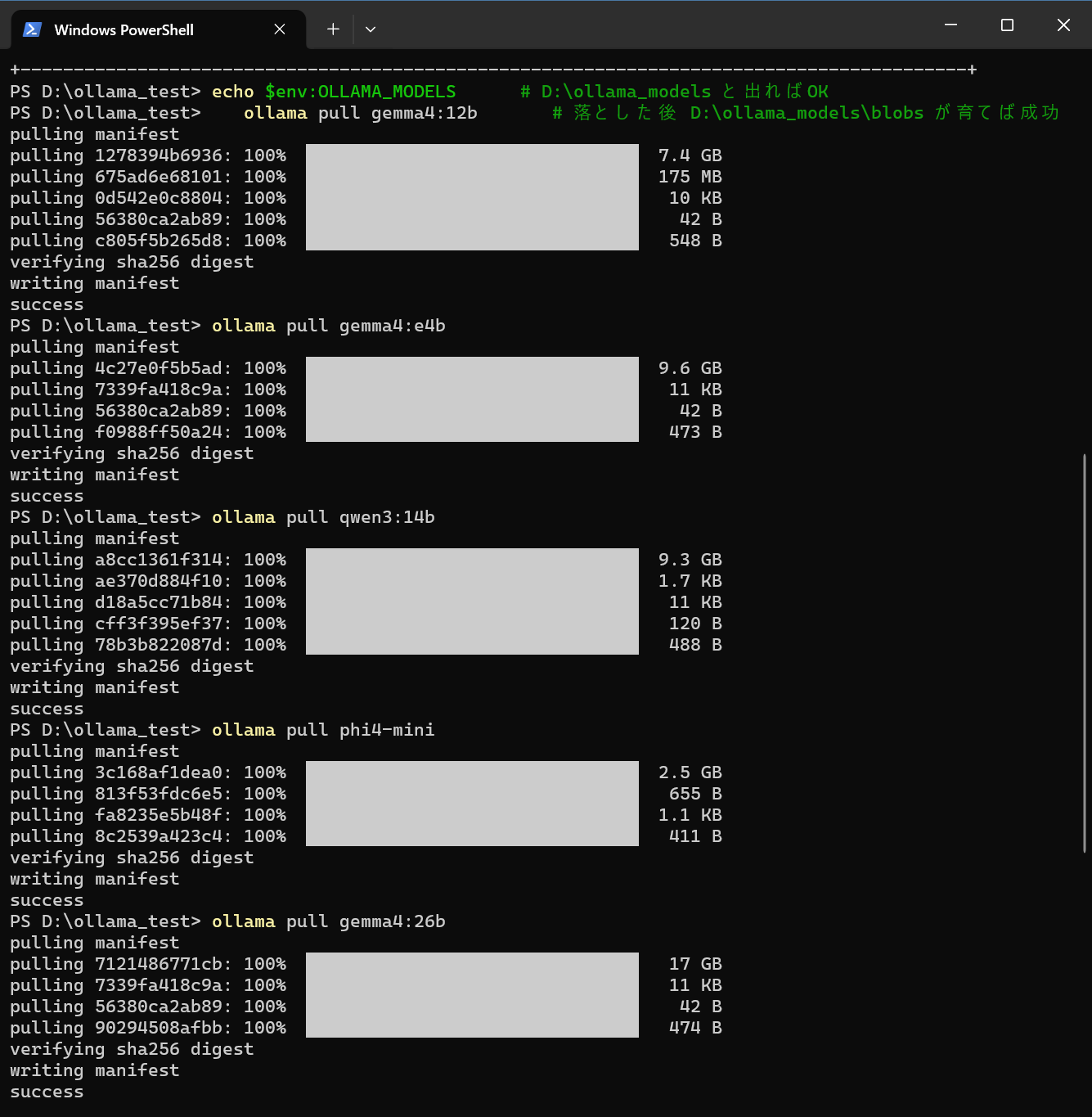
Task: Click the '7.4 GB' size value
Action: coord(690,155)
